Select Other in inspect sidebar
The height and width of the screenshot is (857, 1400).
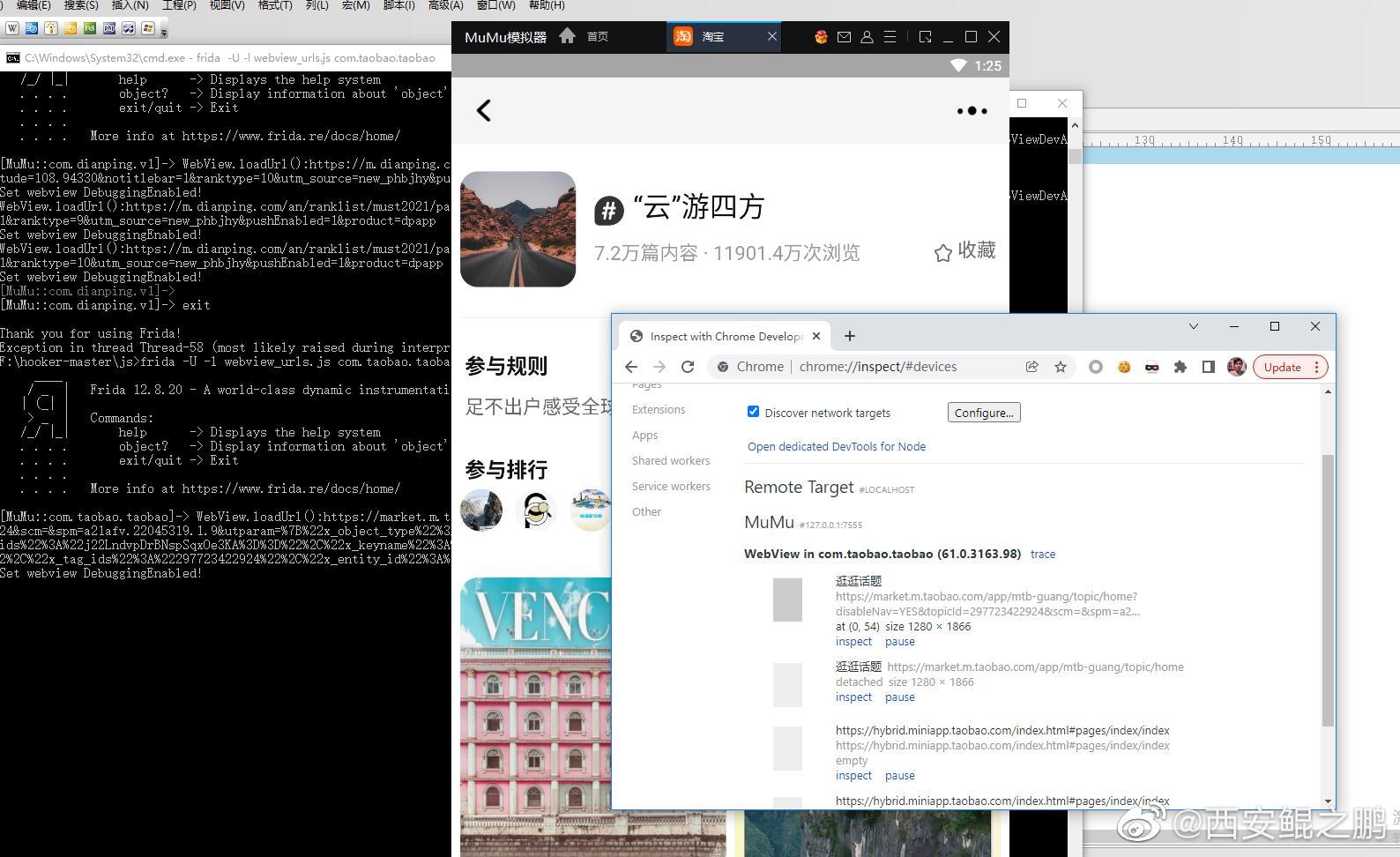click(646, 512)
